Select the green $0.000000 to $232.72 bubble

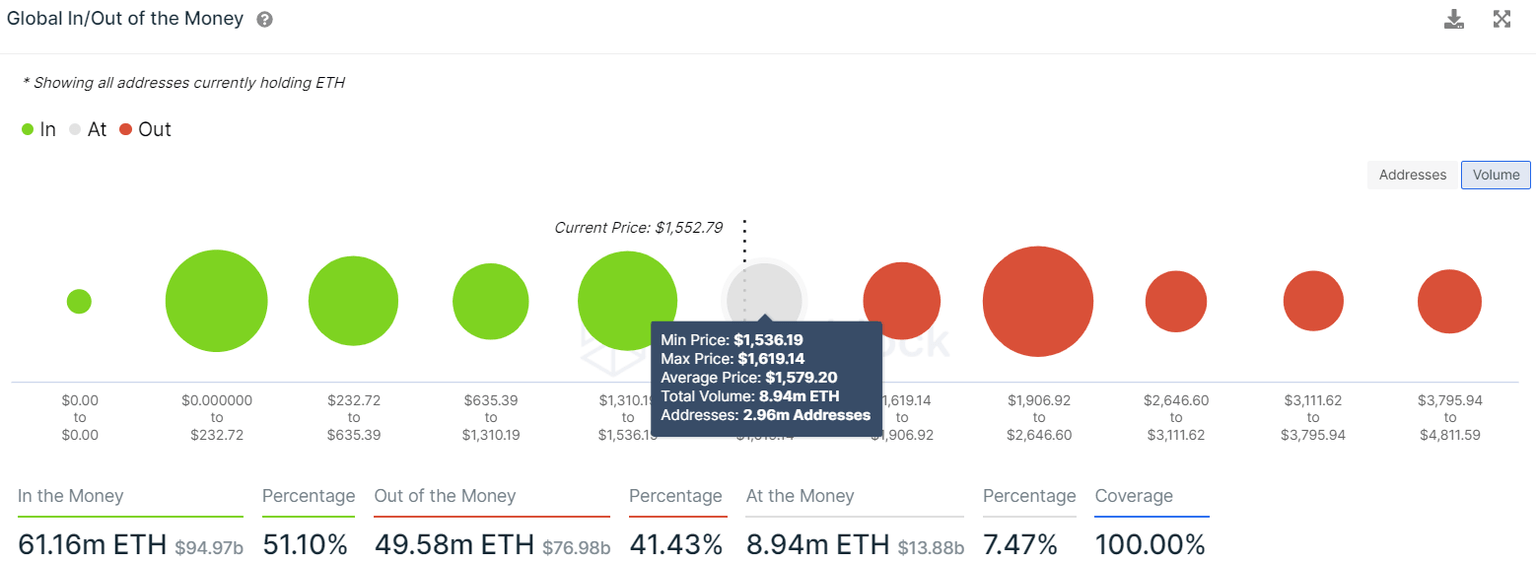tap(216, 301)
